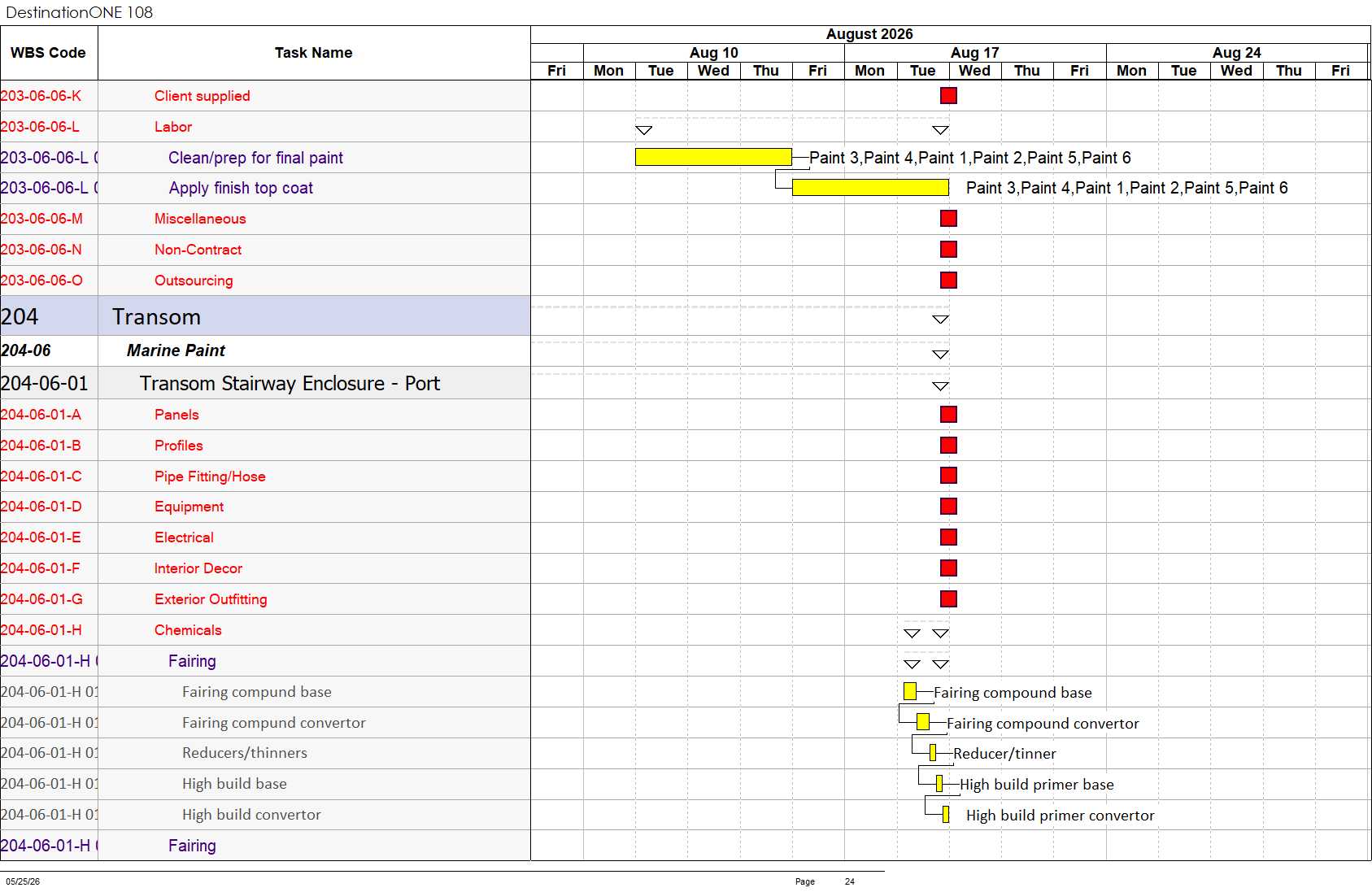The image size is (1372, 892).
Task: Select the Chemicals task row
Action: tap(265, 630)
